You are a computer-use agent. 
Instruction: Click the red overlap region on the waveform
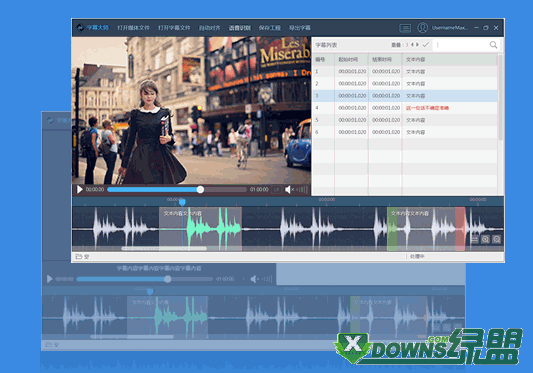coord(460,228)
